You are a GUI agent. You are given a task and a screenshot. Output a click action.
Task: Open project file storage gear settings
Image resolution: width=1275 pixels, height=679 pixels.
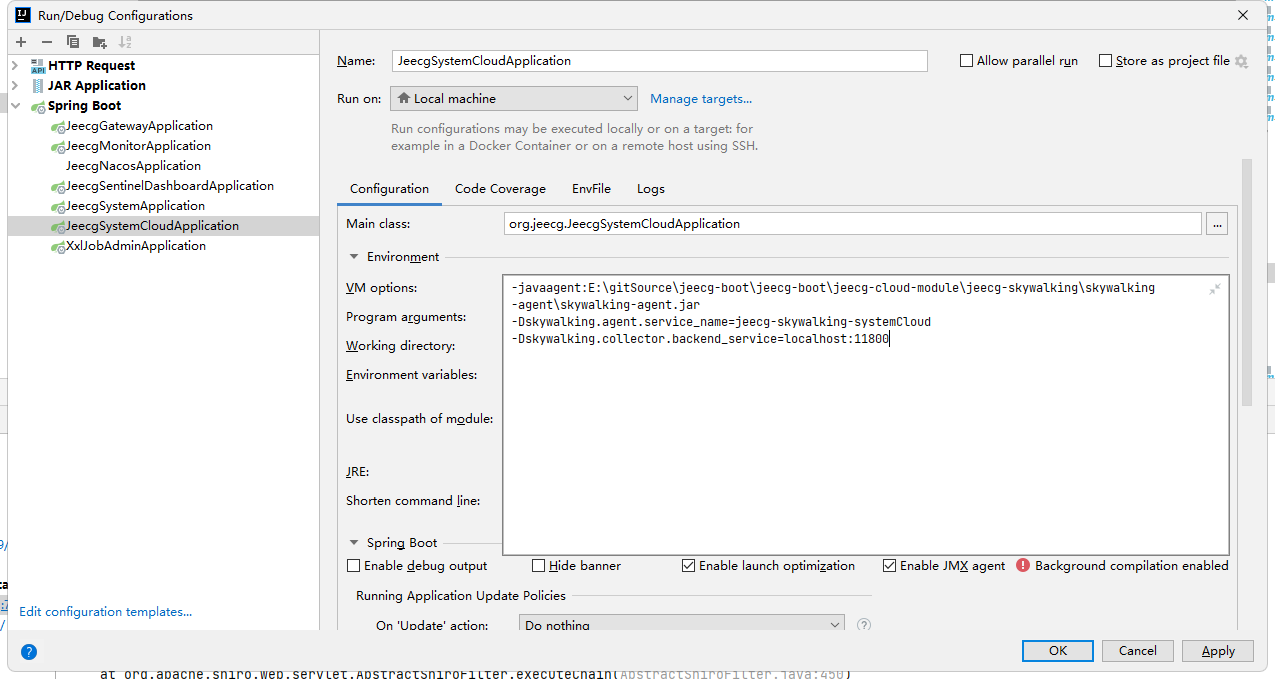[1241, 61]
